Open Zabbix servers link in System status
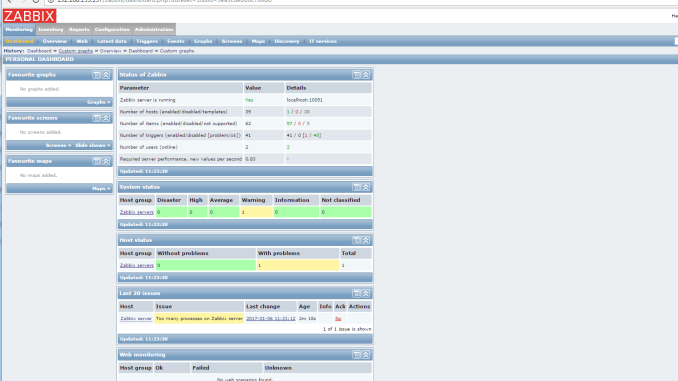This screenshot has height=381, width=678. (137, 212)
